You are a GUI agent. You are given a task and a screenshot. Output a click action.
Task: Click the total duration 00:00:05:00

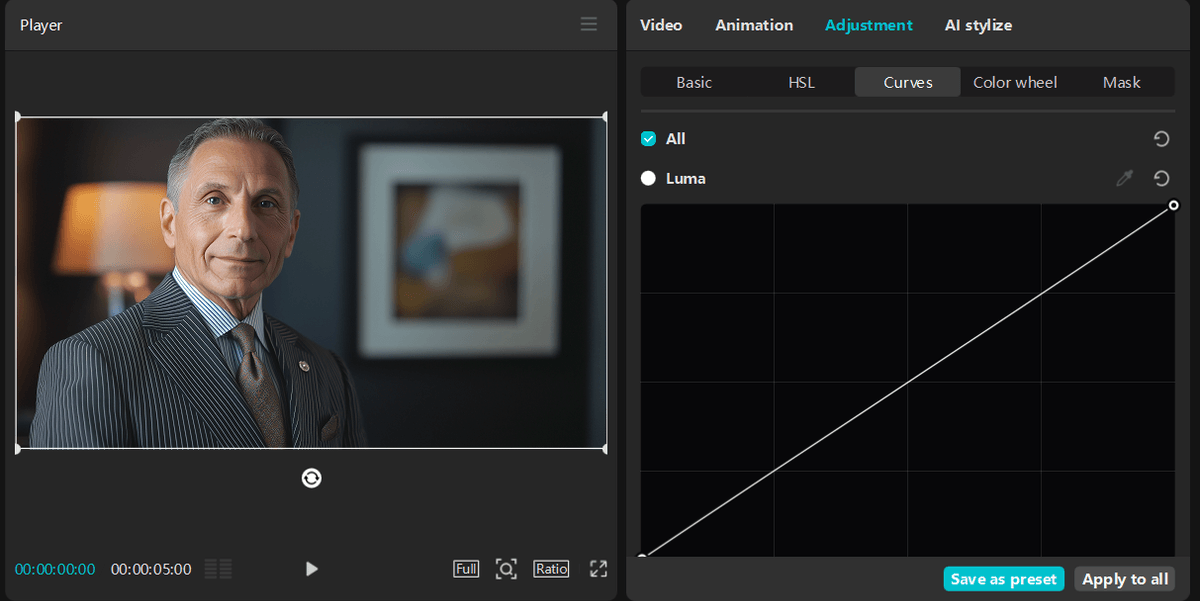point(151,569)
